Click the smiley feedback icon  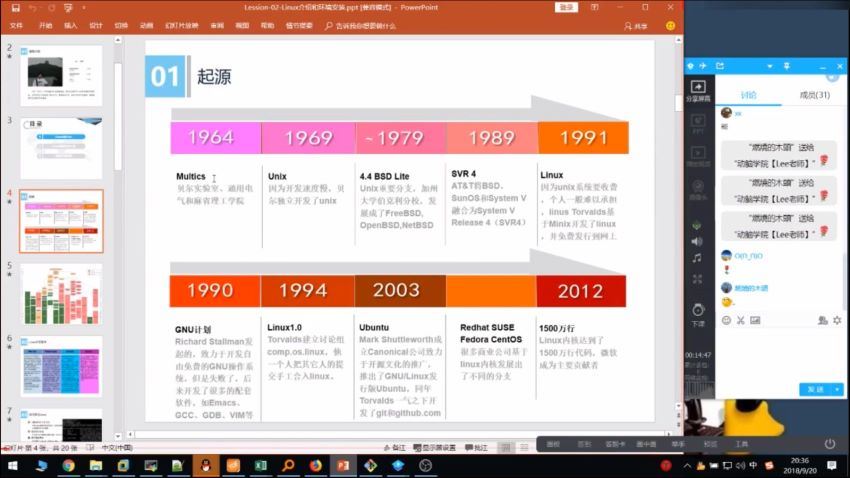pos(671,25)
